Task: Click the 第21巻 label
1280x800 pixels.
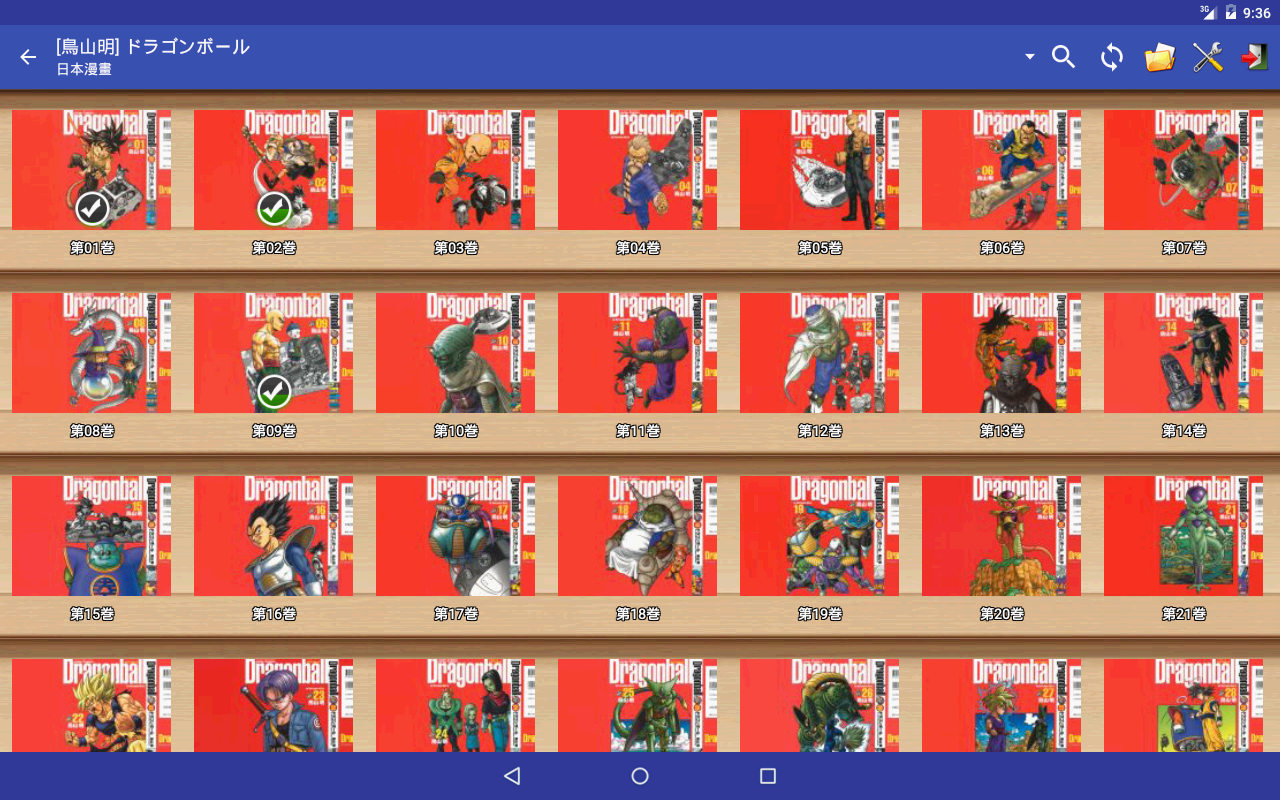Action: click(x=1184, y=614)
